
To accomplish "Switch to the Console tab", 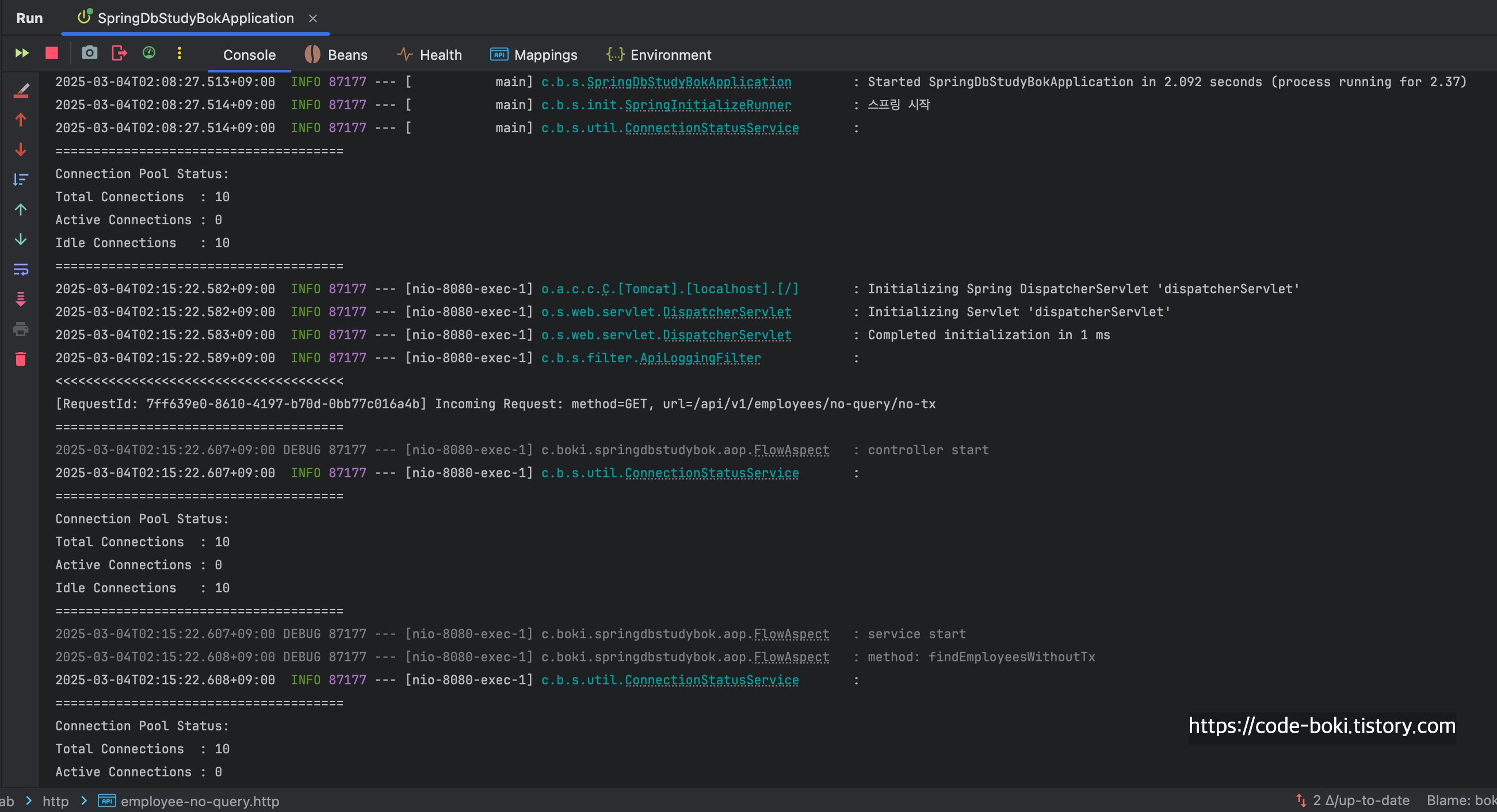I will [249, 55].
